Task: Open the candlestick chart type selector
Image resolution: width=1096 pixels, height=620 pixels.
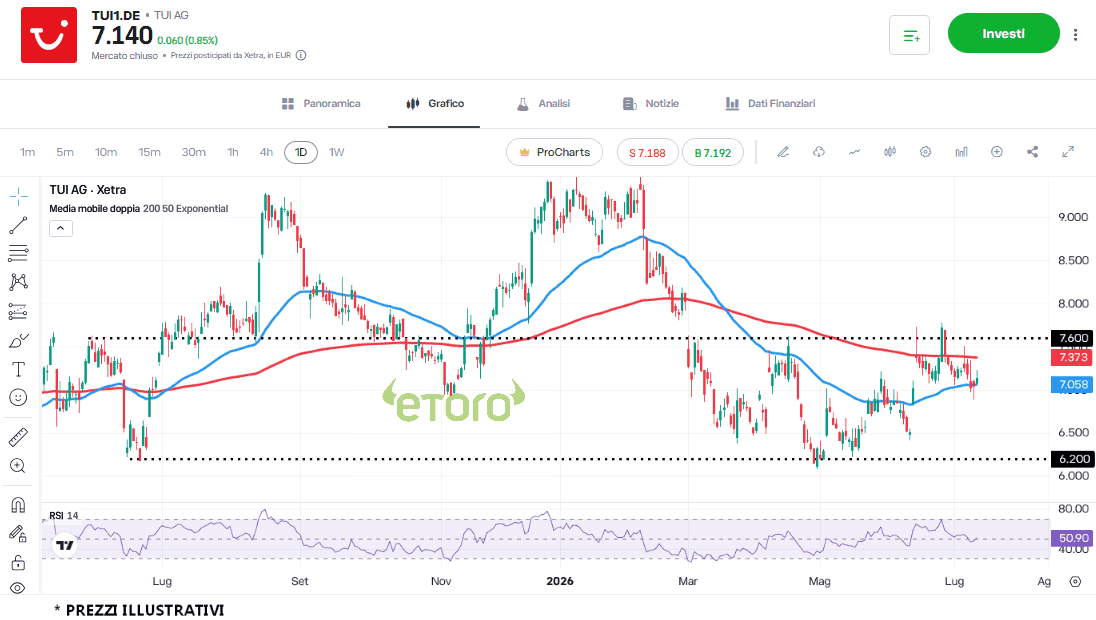Action: [890, 152]
